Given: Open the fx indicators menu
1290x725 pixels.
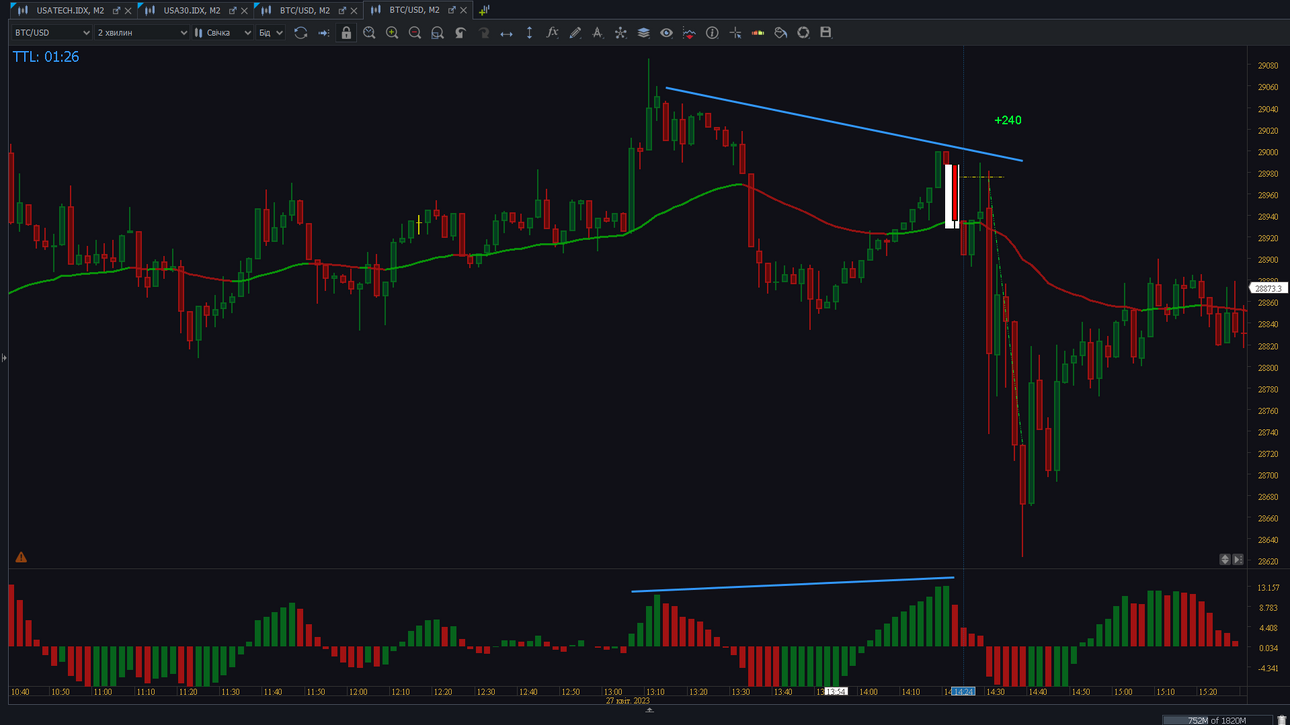Looking at the screenshot, I should pos(552,33).
